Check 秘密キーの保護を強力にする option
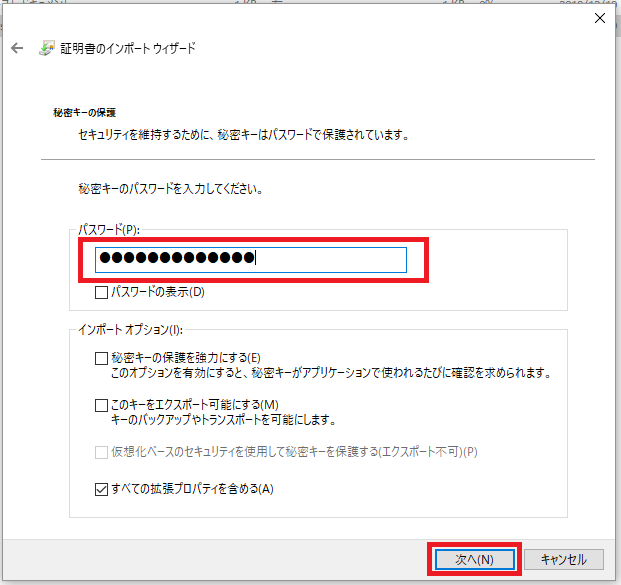 [x=101, y=357]
